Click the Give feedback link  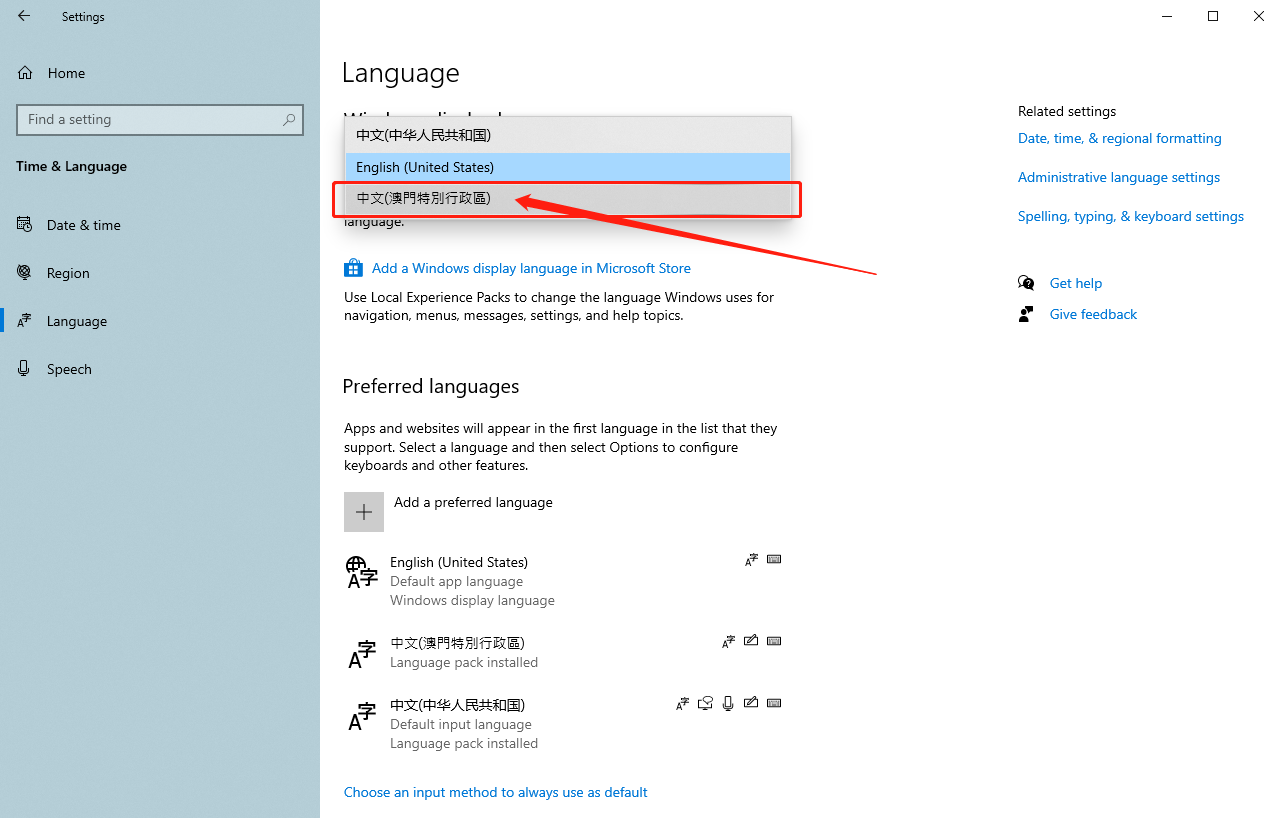click(x=1094, y=314)
